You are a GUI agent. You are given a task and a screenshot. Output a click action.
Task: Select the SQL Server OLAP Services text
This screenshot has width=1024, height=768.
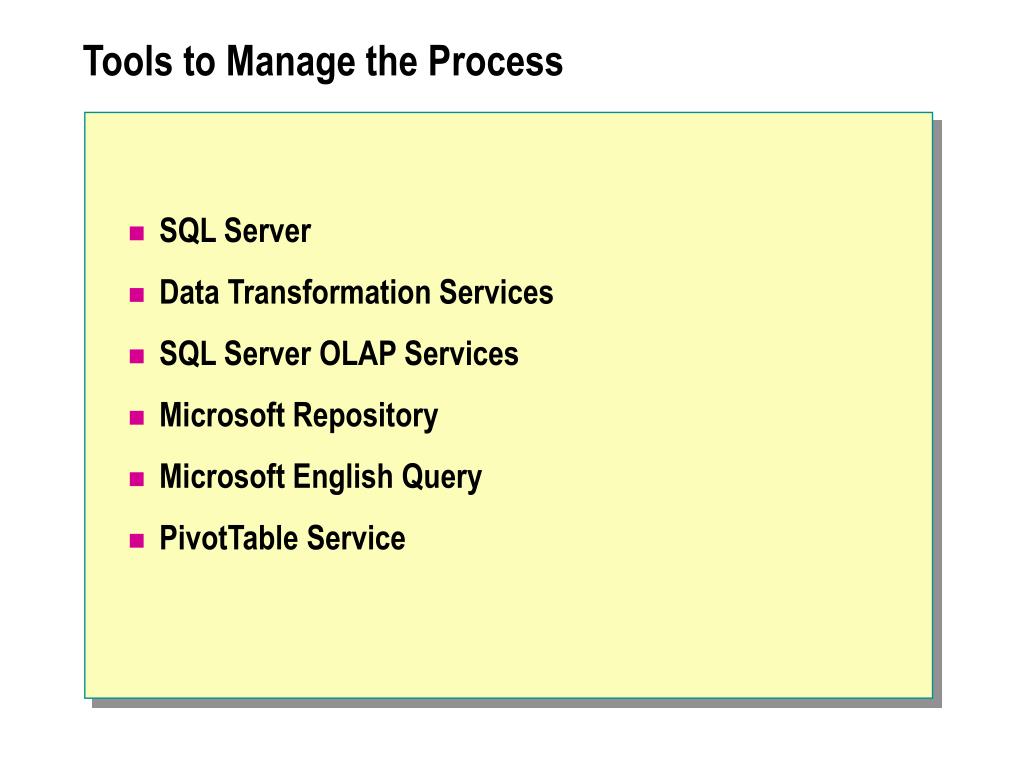pyautogui.click(x=339, y=354)
